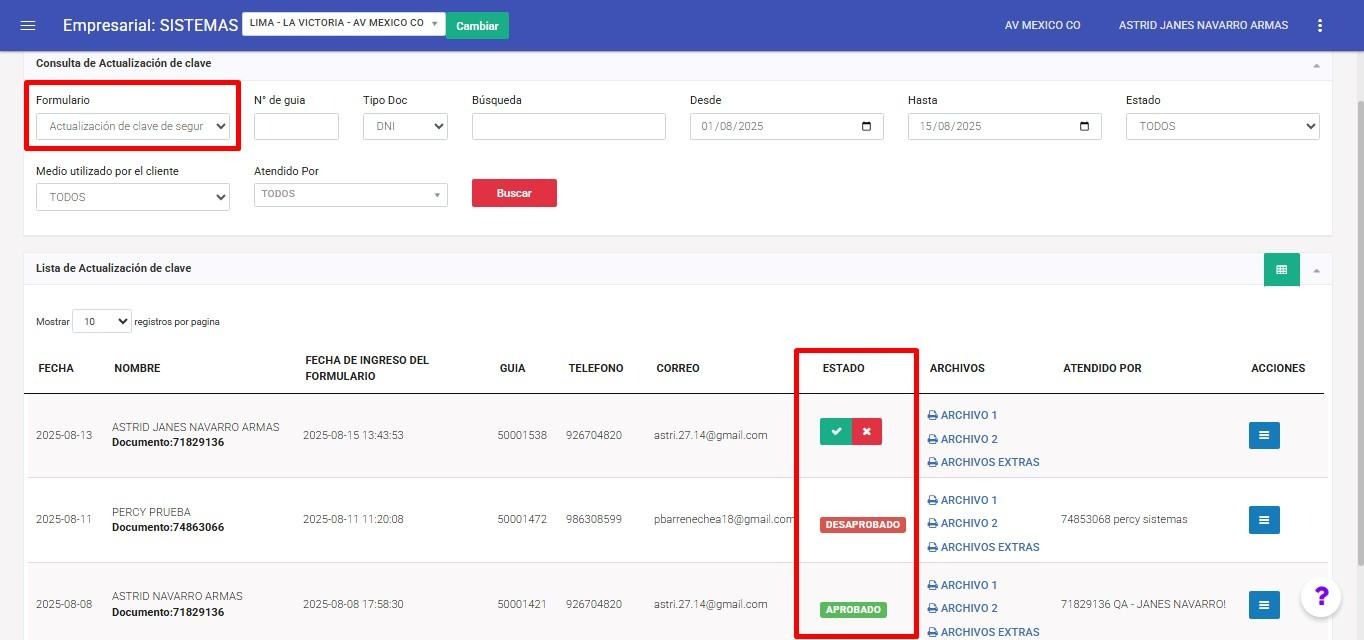Click the green export table icon
Screen dimensions: 1364x640
click(x=1281, y=269)
